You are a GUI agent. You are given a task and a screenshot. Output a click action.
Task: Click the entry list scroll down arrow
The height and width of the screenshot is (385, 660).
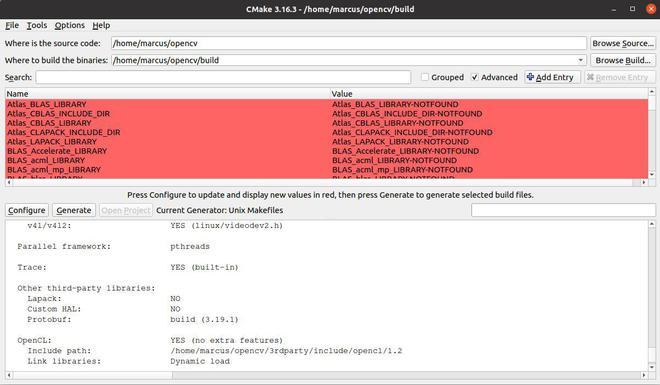click(652, 175)
